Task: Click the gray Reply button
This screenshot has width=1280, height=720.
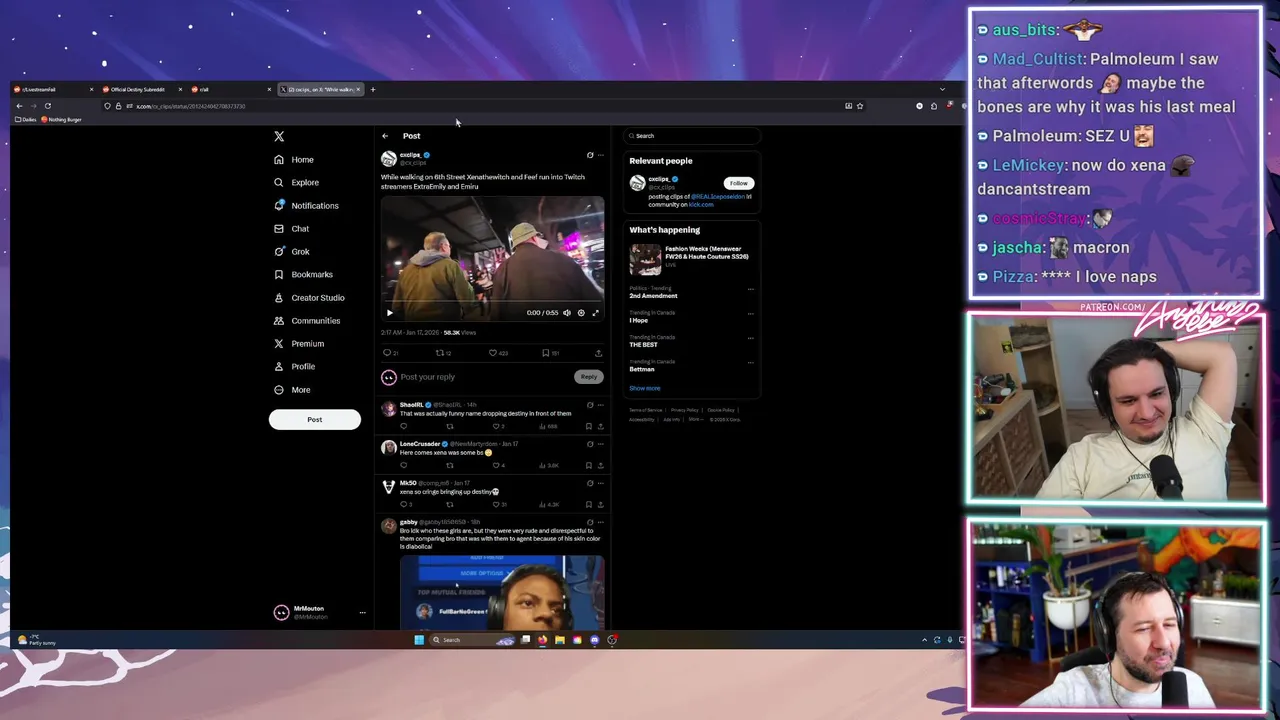Action: pos(589,377)
